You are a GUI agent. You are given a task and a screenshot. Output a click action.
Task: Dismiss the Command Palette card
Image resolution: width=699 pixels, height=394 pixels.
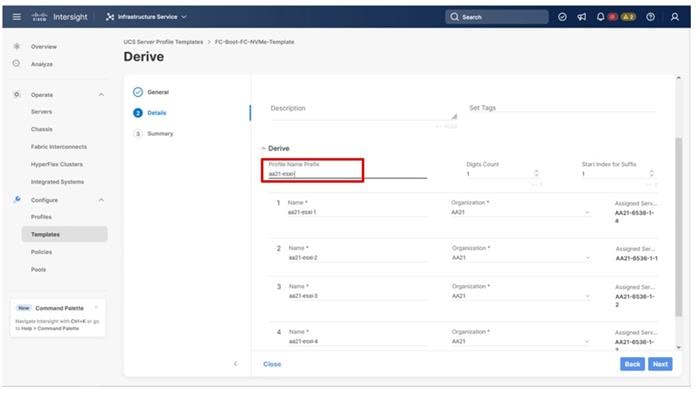[96, 308]
